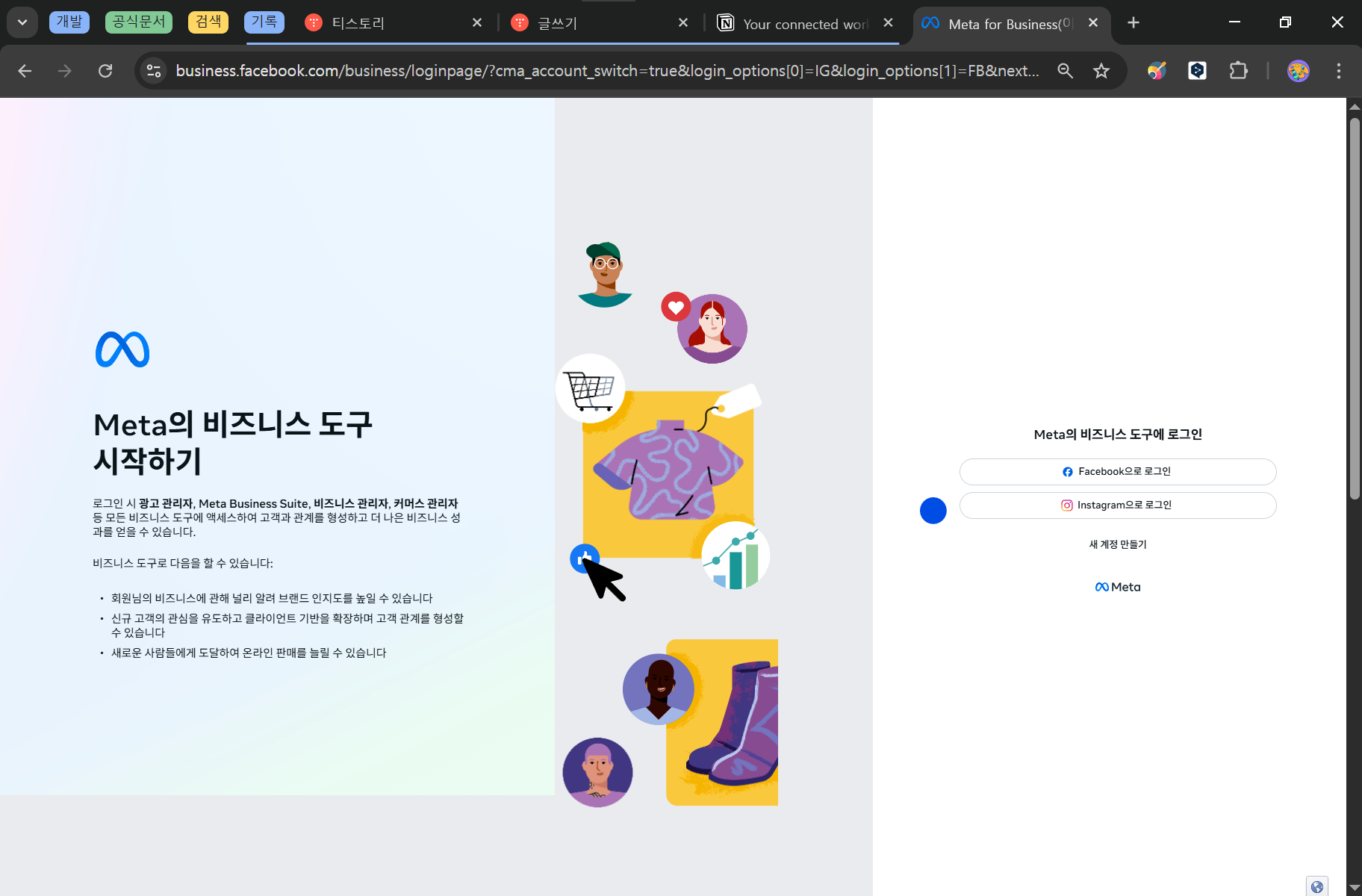
Task: Bookmark this page with star
Action: 1101,71
